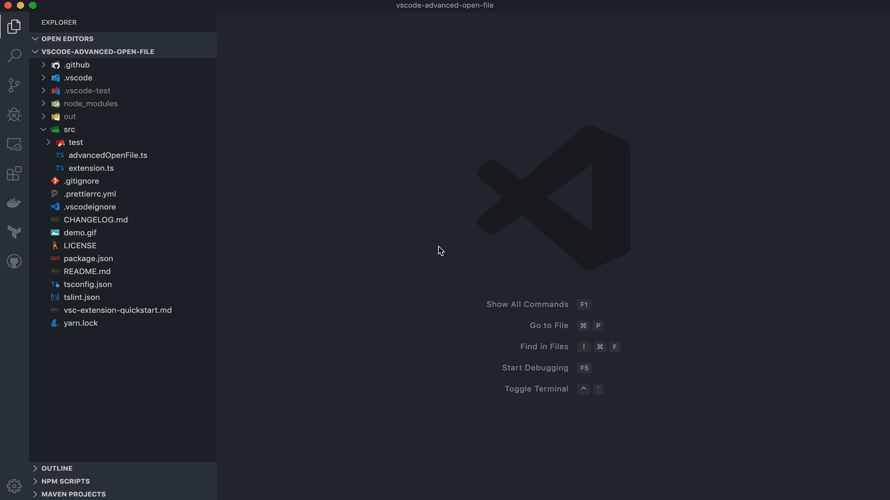The image size is (890, 500).
Task: Select the demo.gif file name
Action: click(79, 233)
